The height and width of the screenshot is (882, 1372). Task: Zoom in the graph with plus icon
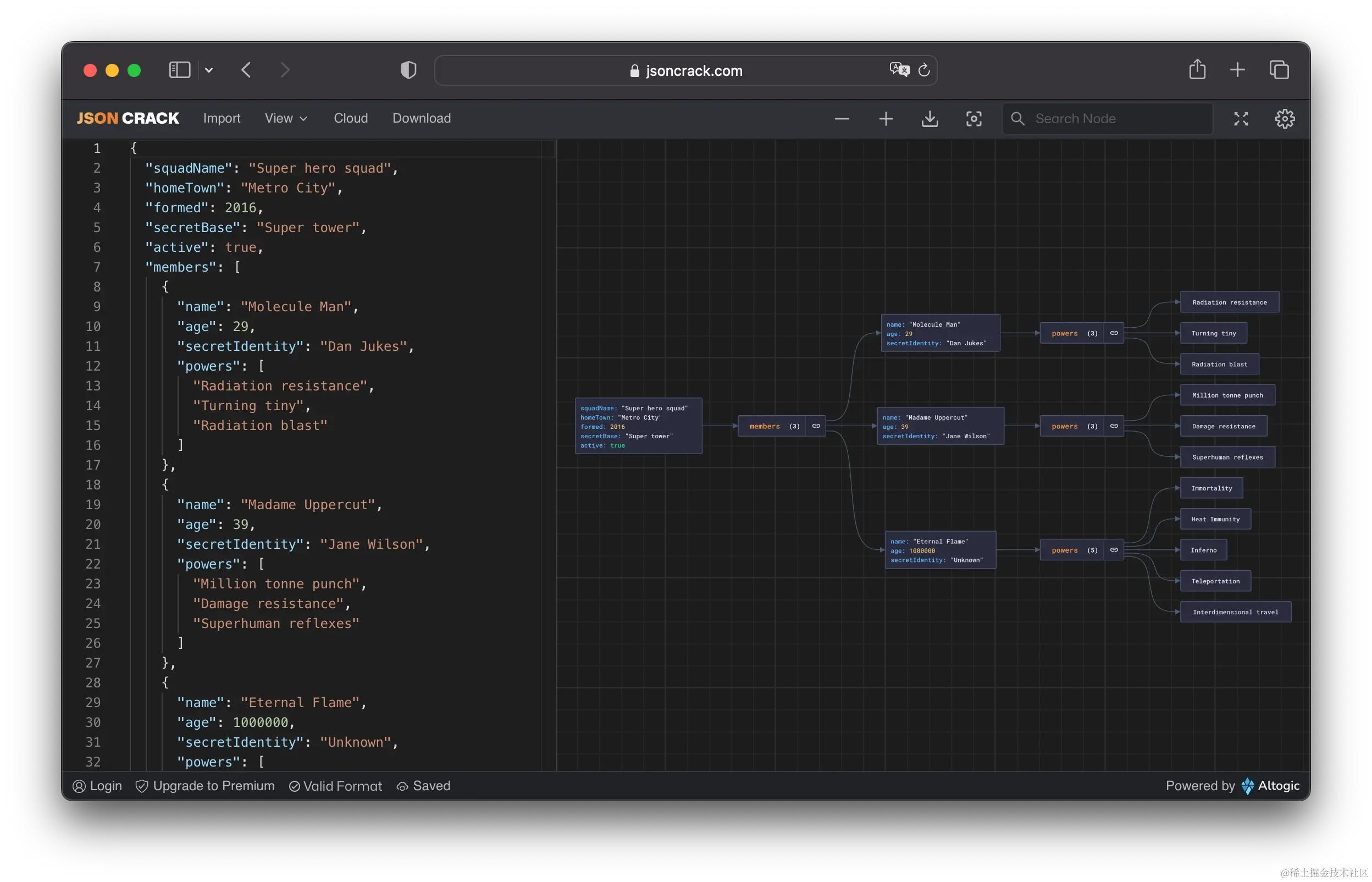[886, 119]
